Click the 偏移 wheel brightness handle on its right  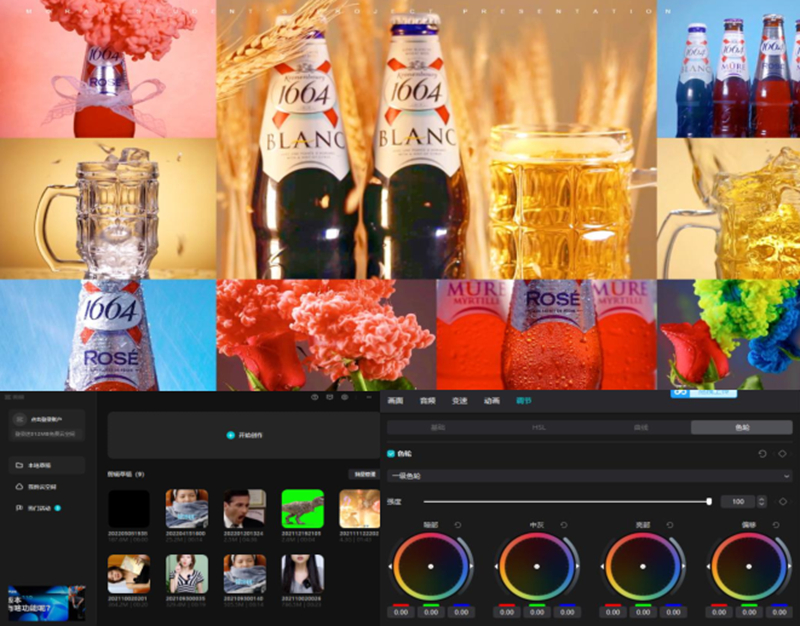coord(790,566)
